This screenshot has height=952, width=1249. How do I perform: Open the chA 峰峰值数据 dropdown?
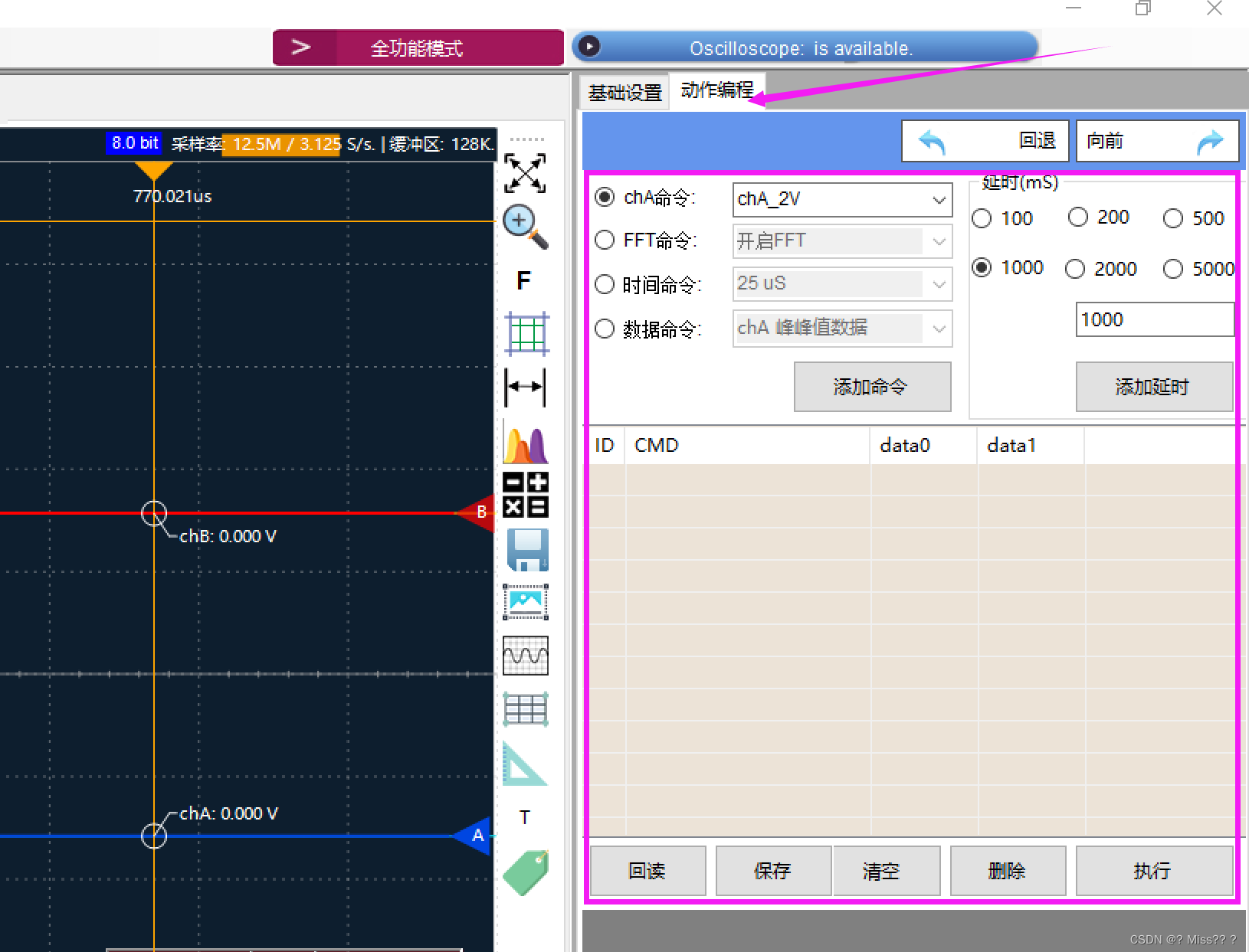[842, 328]
